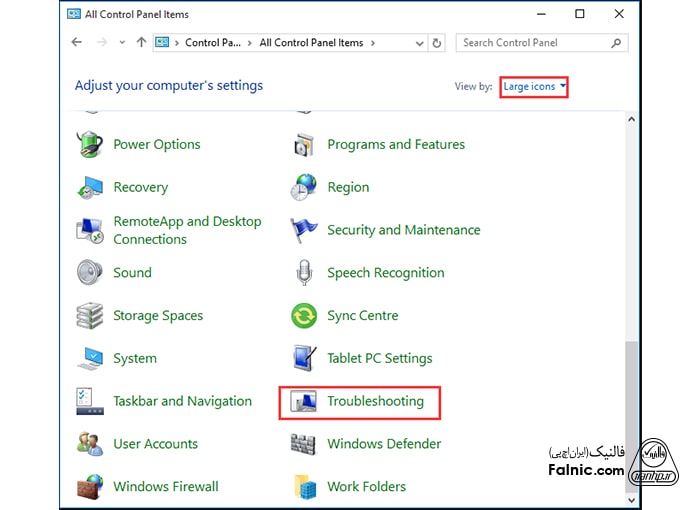Open the Programs and Features link

click(396, 144)
